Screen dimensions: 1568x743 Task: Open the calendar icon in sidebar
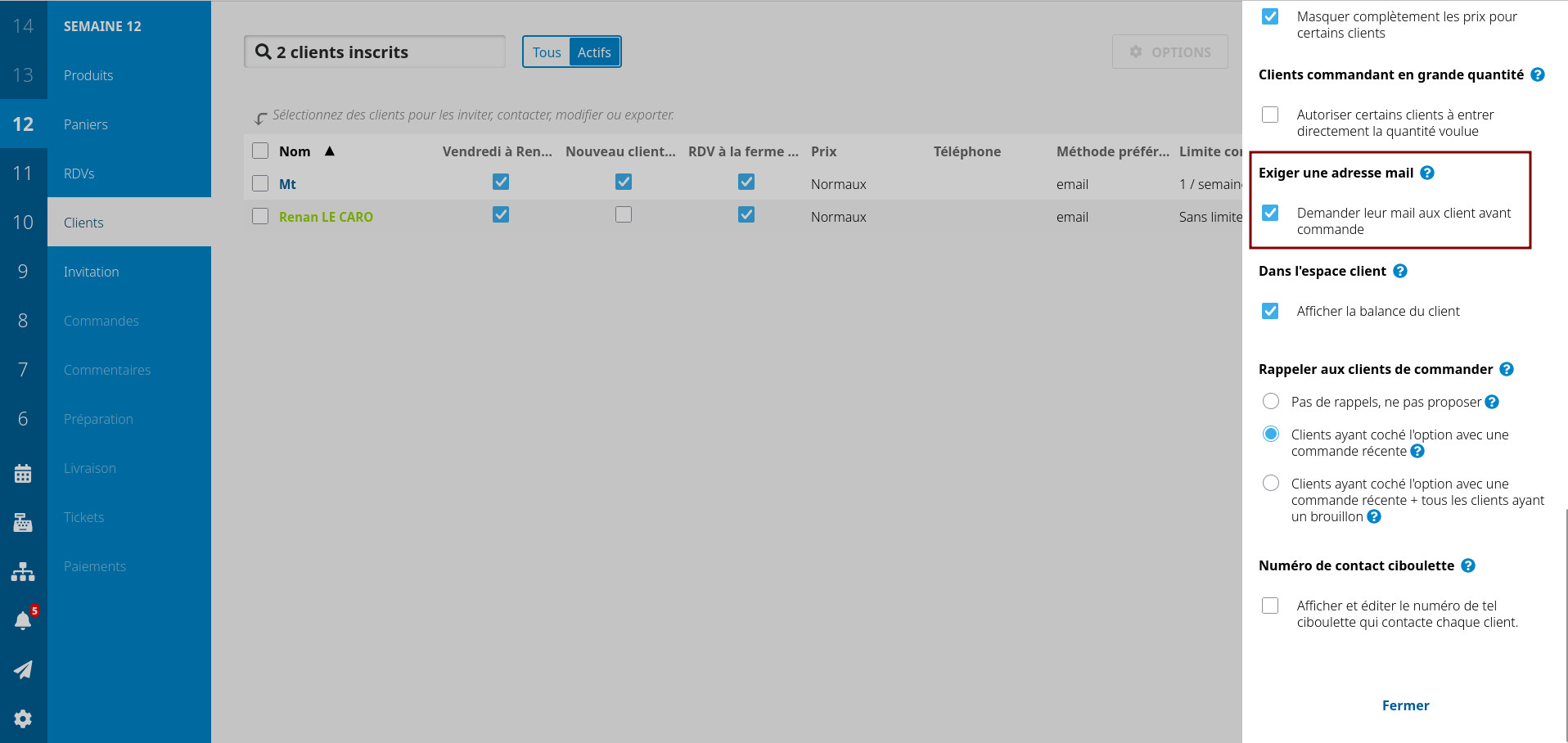click(x=23, y=474)
